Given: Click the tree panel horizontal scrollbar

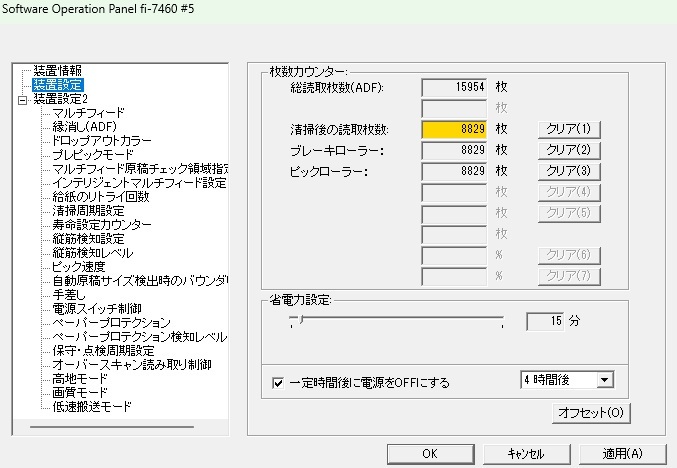Looking at the screenshot, I should (112, 427).
